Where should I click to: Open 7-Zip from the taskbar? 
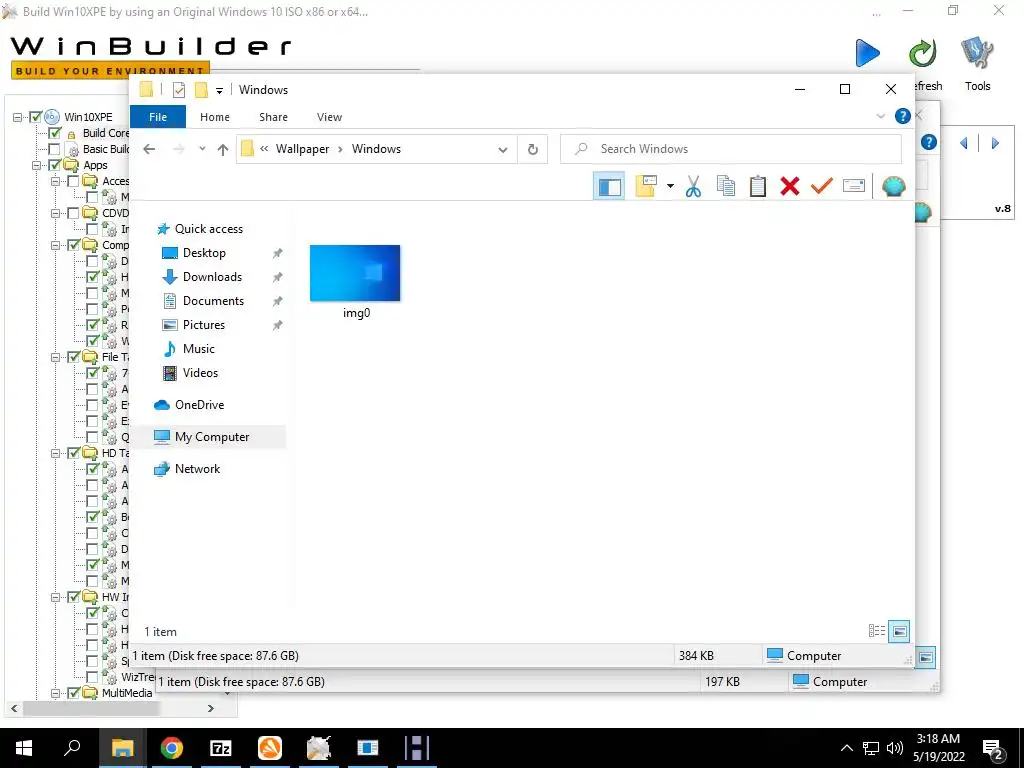point(221,748)
